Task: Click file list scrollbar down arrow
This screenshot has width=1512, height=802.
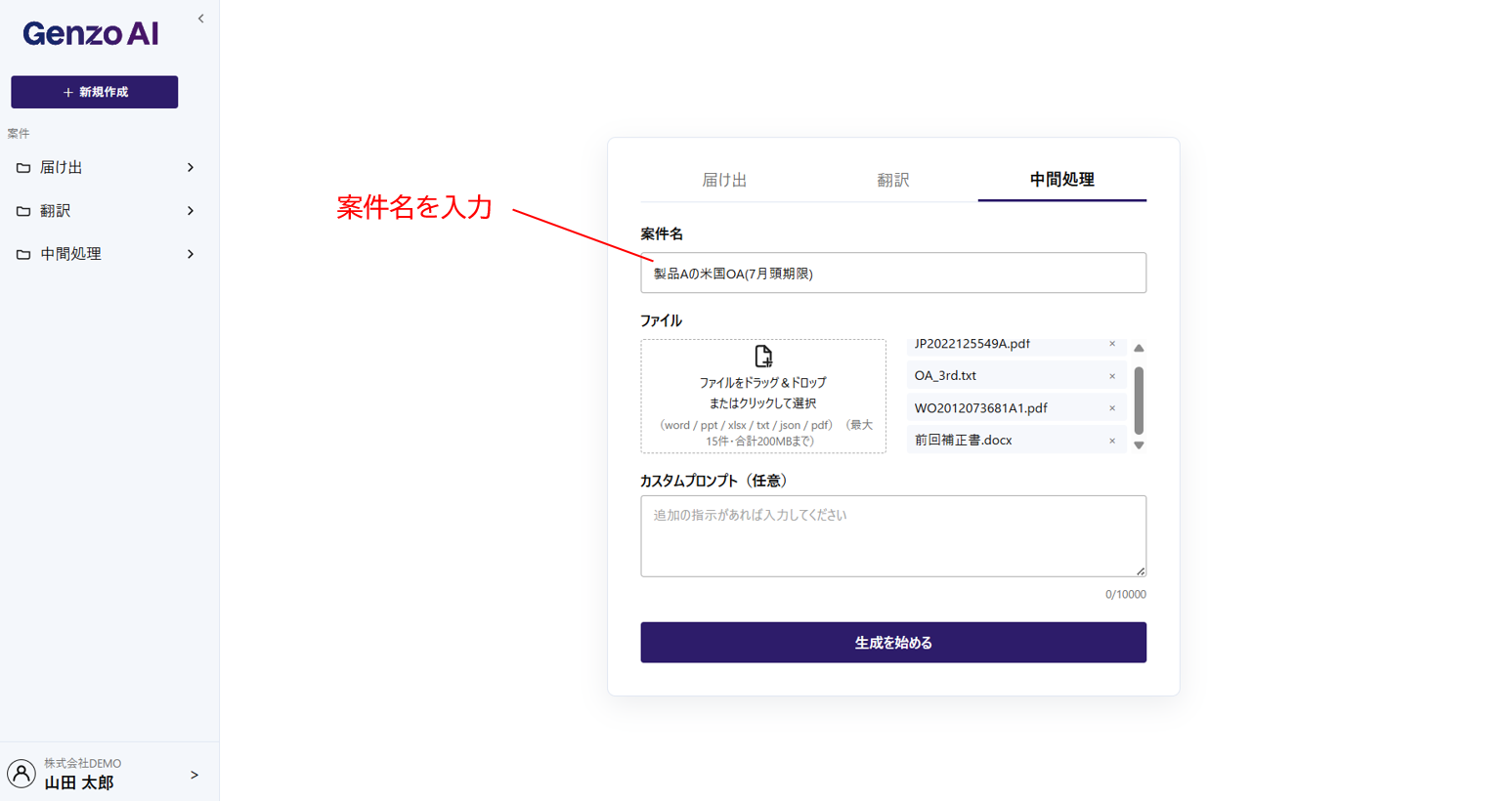Action: pos(1139,445)
